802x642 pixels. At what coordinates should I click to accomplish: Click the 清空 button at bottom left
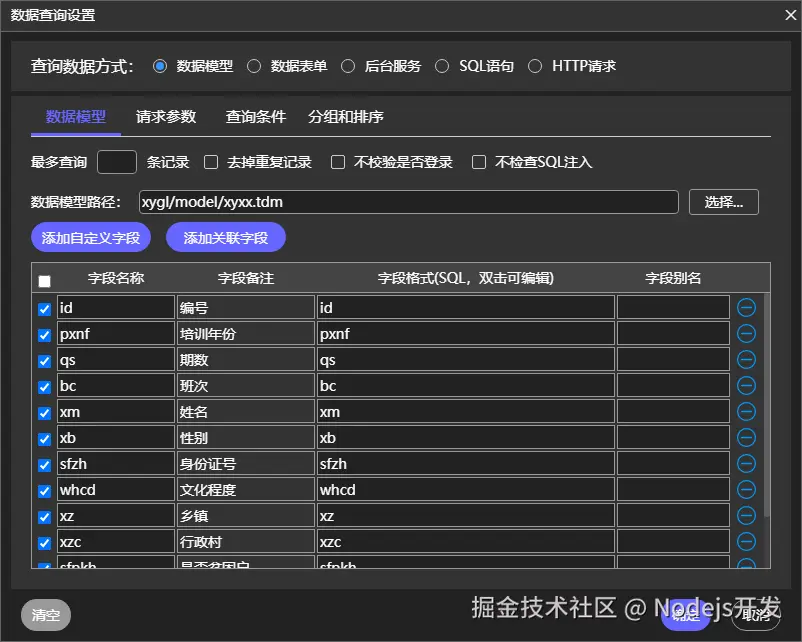click(45, 615)
